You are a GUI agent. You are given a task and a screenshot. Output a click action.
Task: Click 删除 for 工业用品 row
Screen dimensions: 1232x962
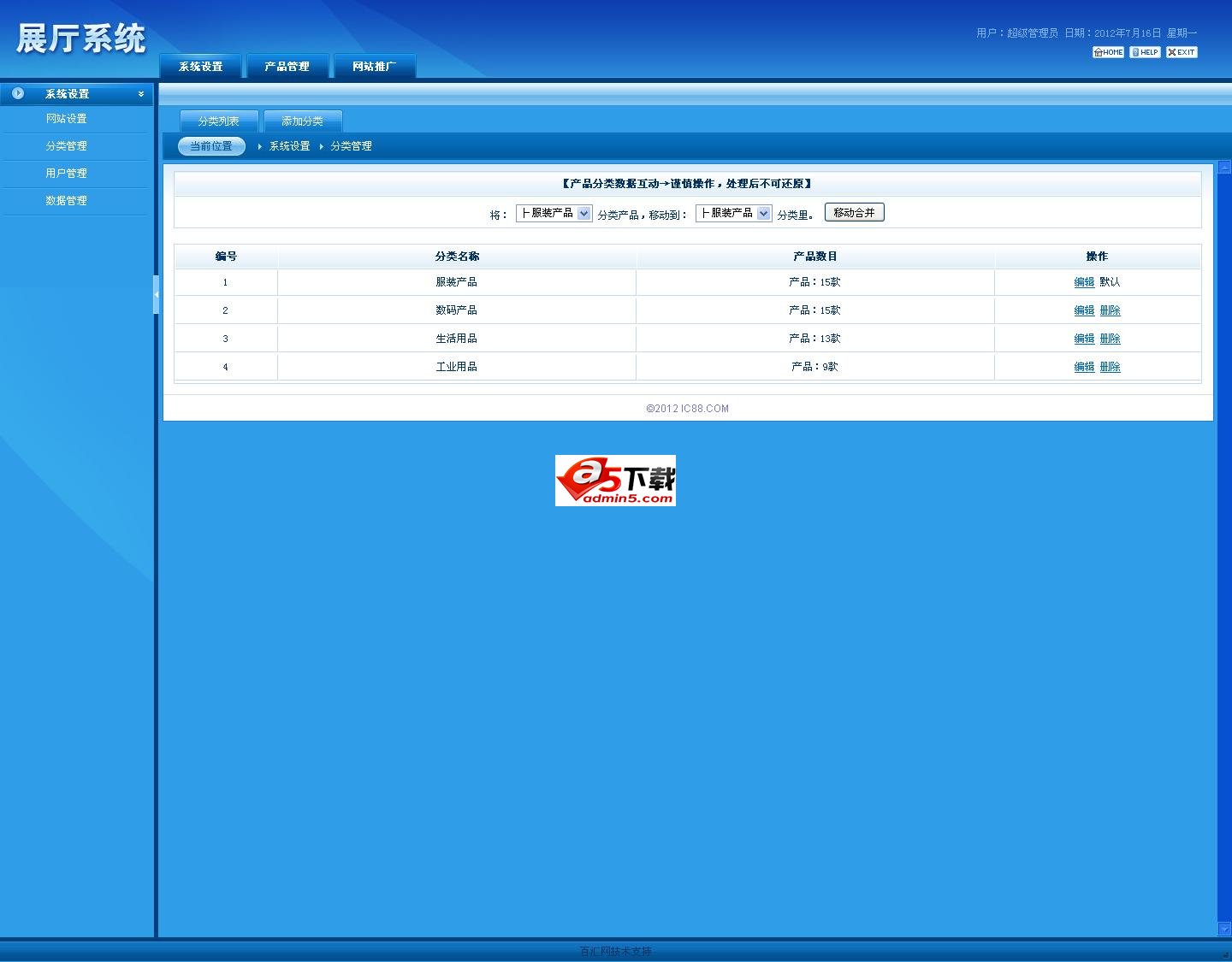tap(1110, 367)
